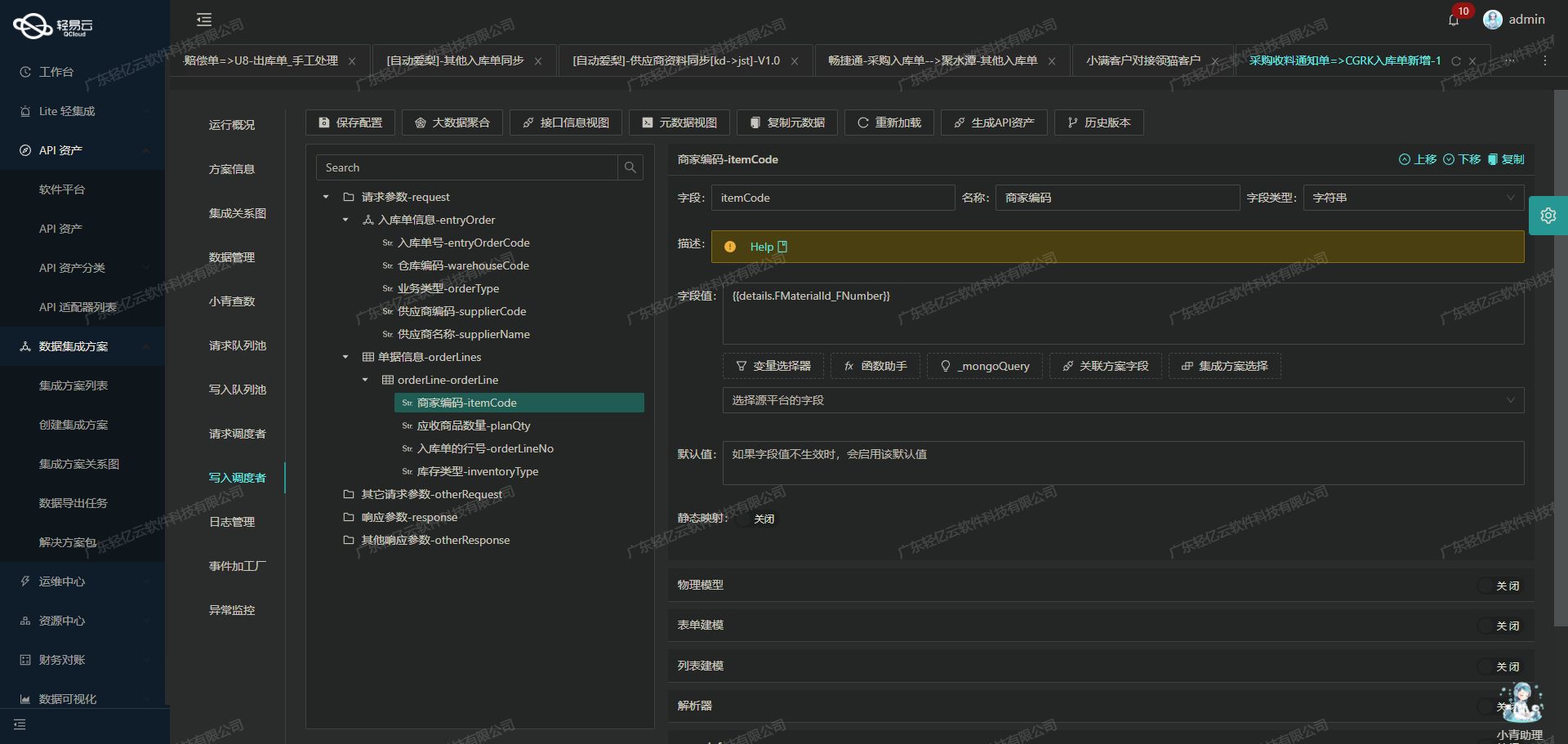Image resolution: width=1568 pixels, height=744 pixels.
Task: Open 日志管理 in the scheme menu
Action: point(232,522)
